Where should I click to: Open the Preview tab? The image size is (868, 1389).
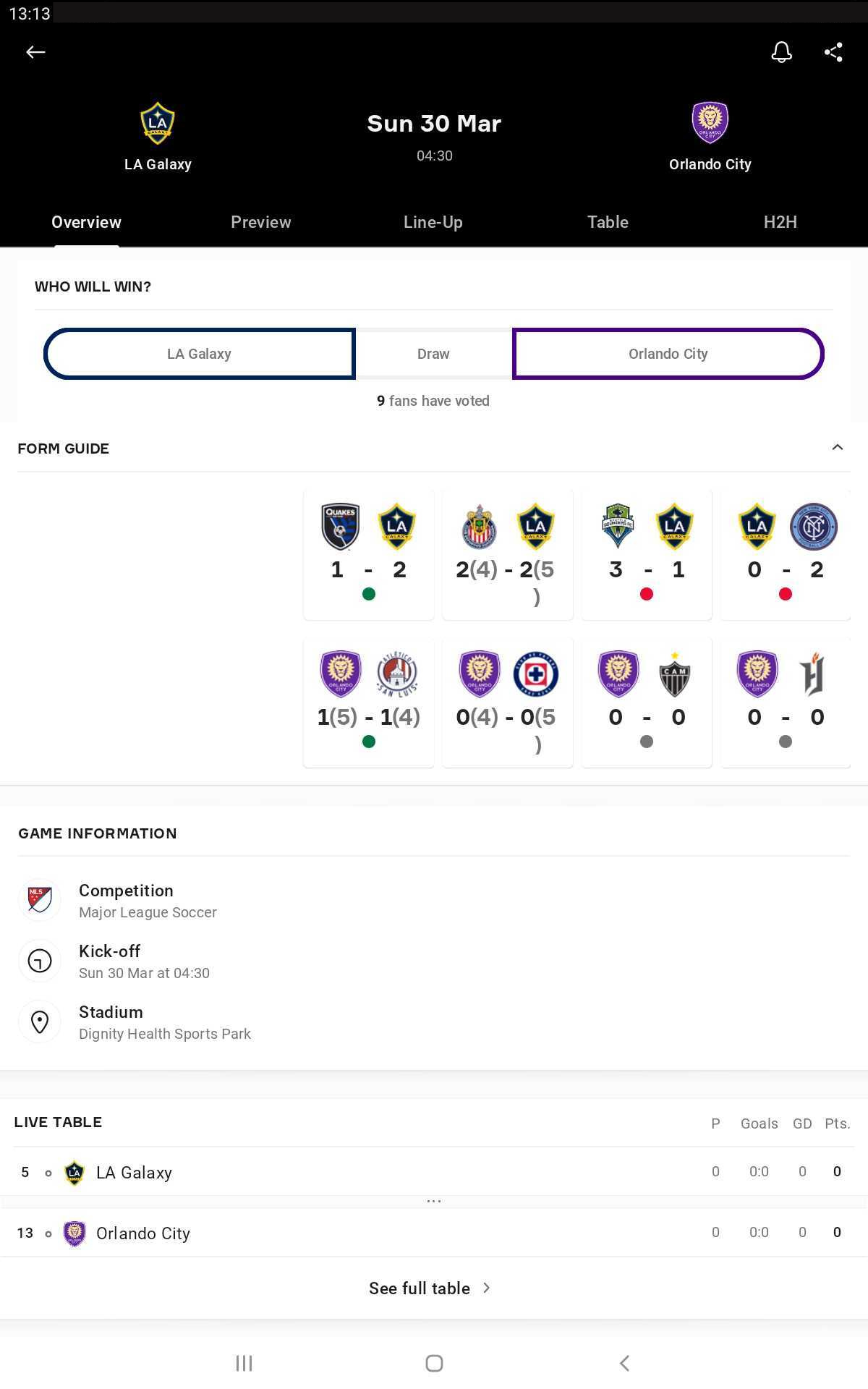click(261, 222)
